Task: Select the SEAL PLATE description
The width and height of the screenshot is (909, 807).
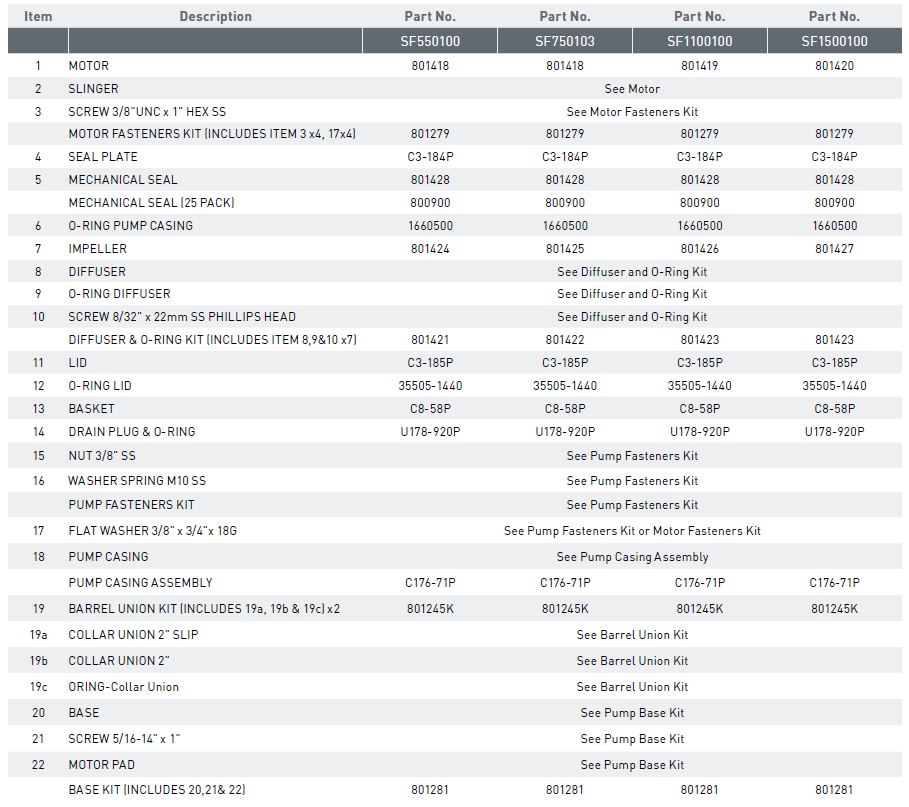Action: 103,157
